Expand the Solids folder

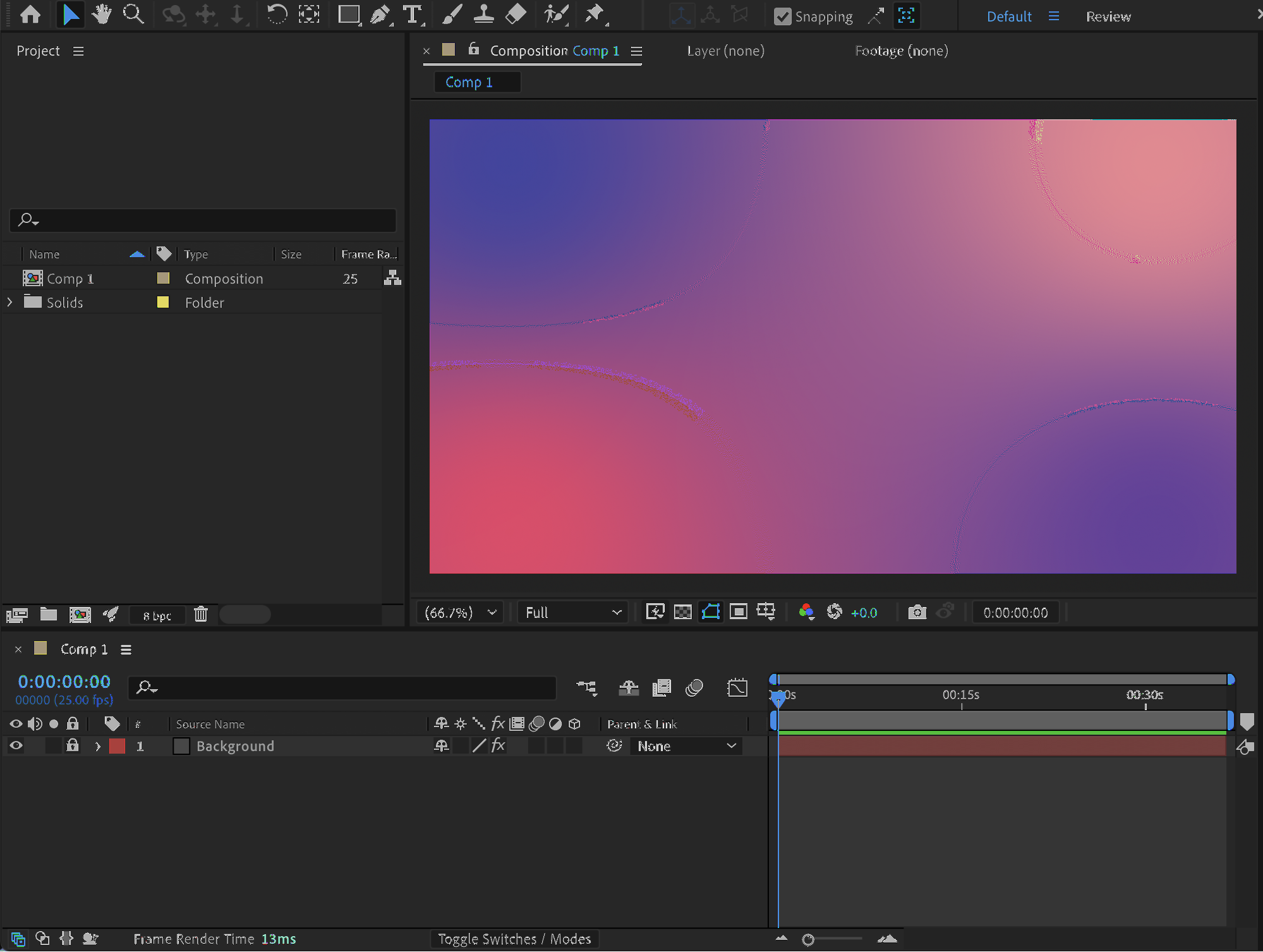point(9,303)
